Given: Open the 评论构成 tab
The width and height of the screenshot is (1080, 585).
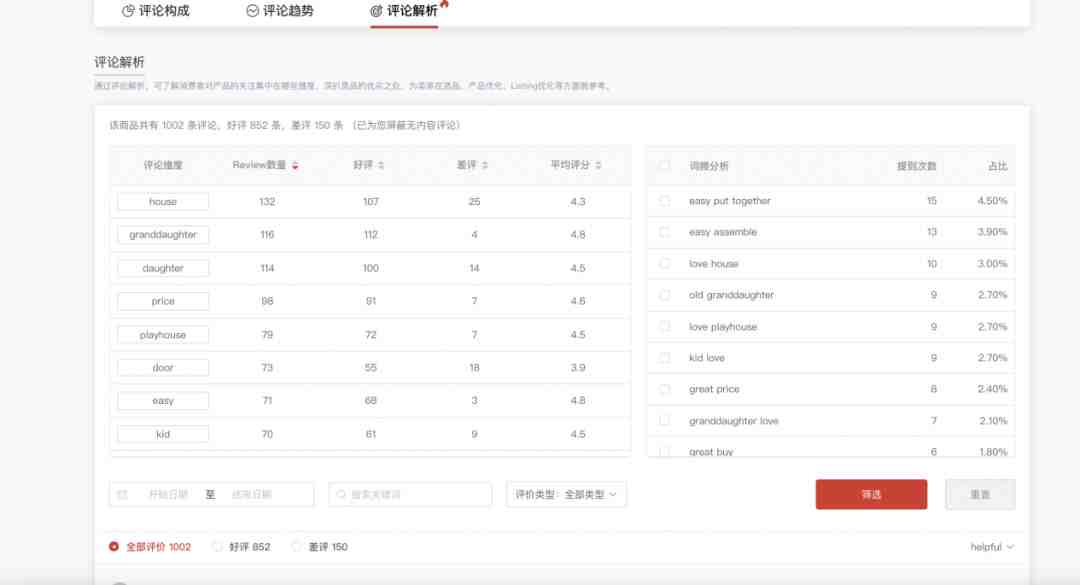Looking at the screenshot, I should [156, 11].
